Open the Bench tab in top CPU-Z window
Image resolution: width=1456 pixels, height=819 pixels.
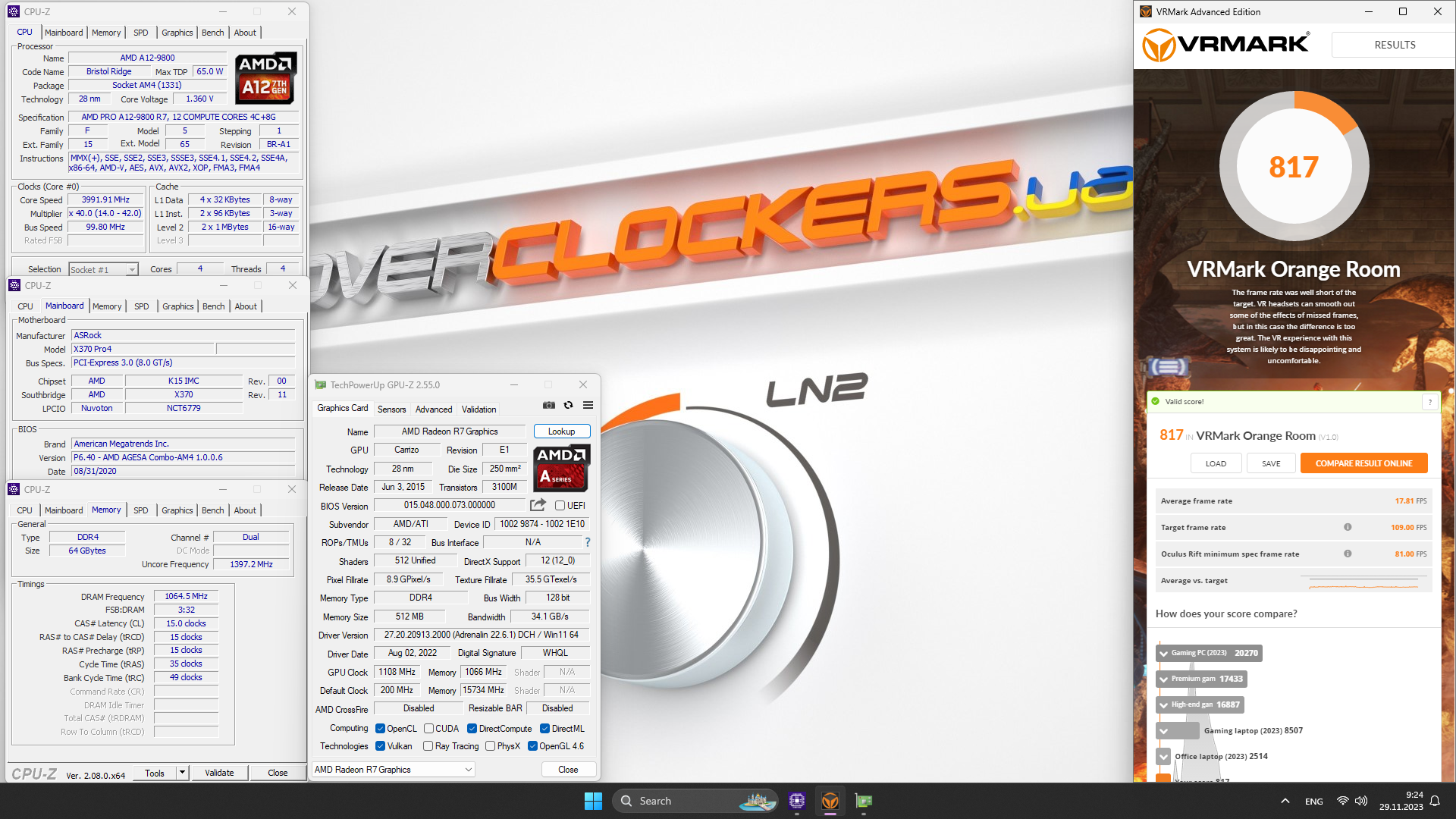213,33
